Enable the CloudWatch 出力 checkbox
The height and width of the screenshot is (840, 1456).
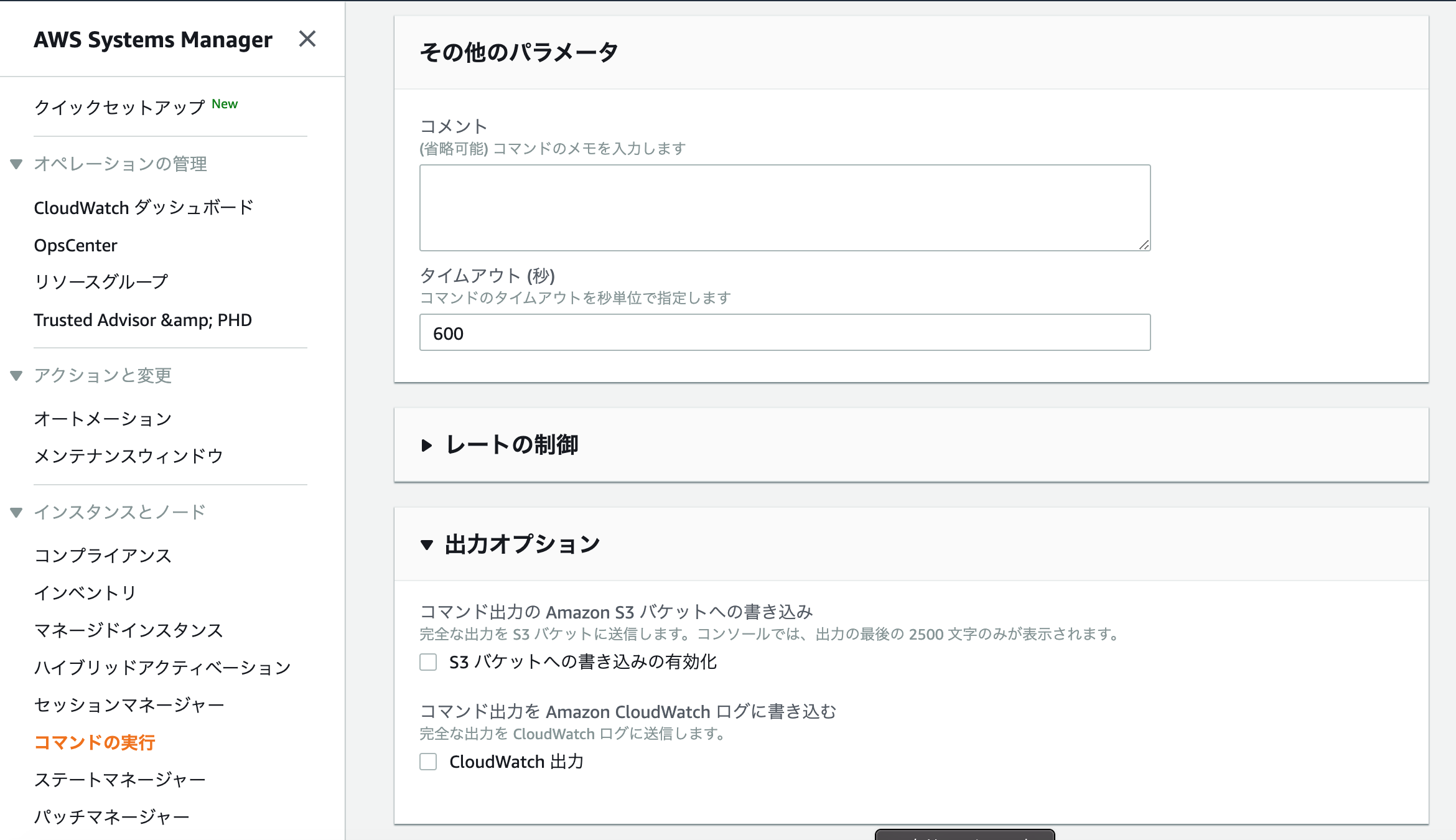click(428, 762)
